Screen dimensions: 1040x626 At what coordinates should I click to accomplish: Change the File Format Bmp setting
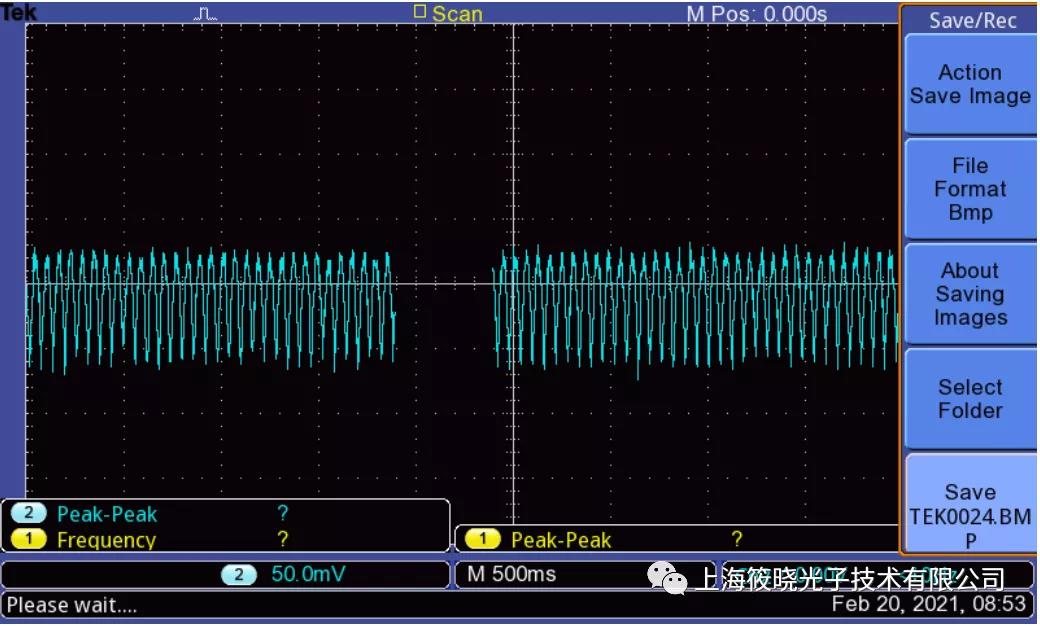970,189
